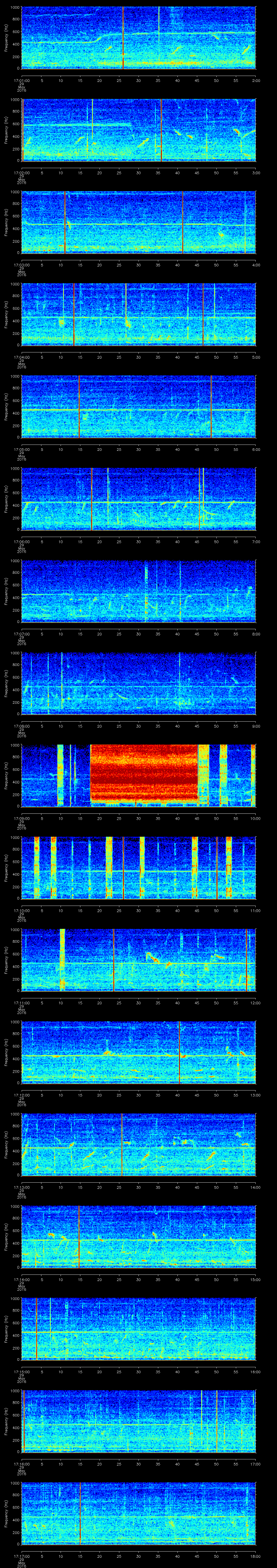Viewport: 277px width, 1568px height.
Task: Click the 17:04:00 time axis label
Action: (x=21, y=357)
